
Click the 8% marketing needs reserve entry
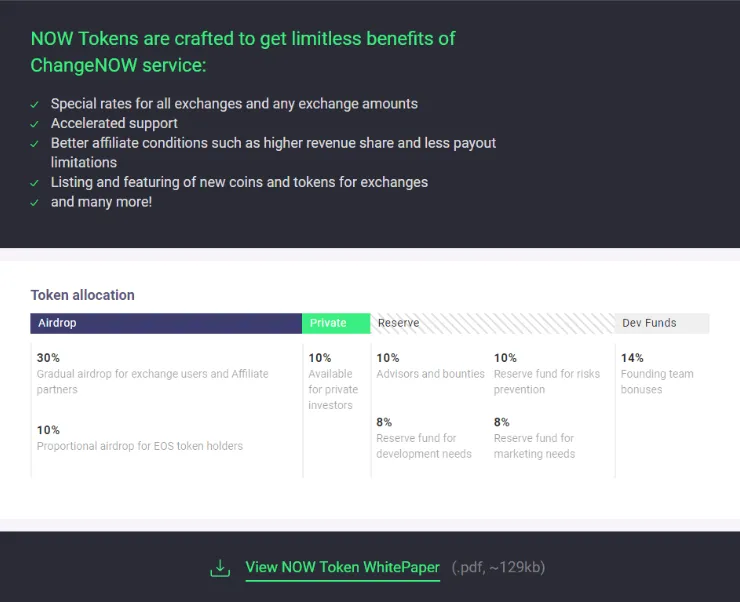pos(534,438)
